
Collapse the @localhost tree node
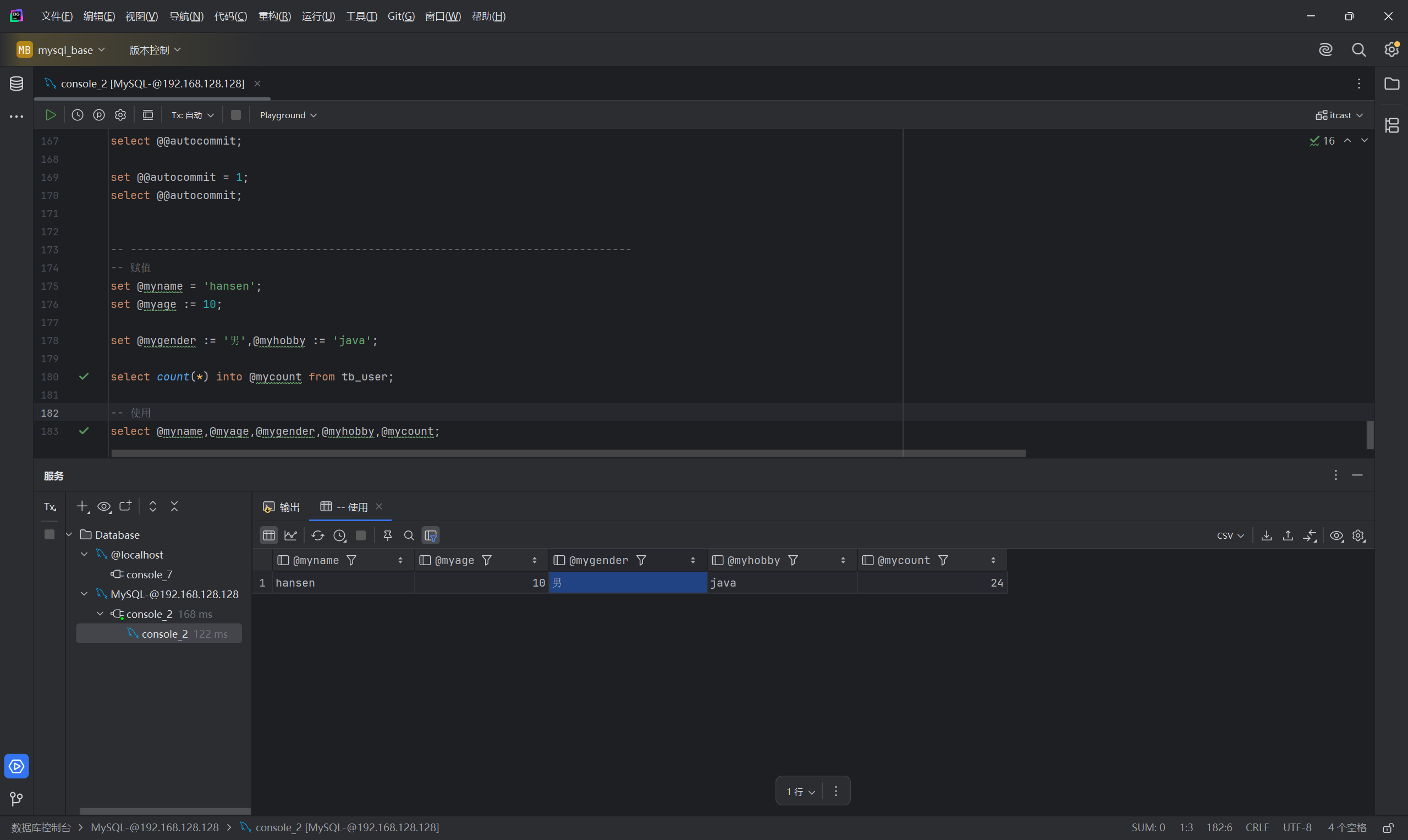[84, 554]
